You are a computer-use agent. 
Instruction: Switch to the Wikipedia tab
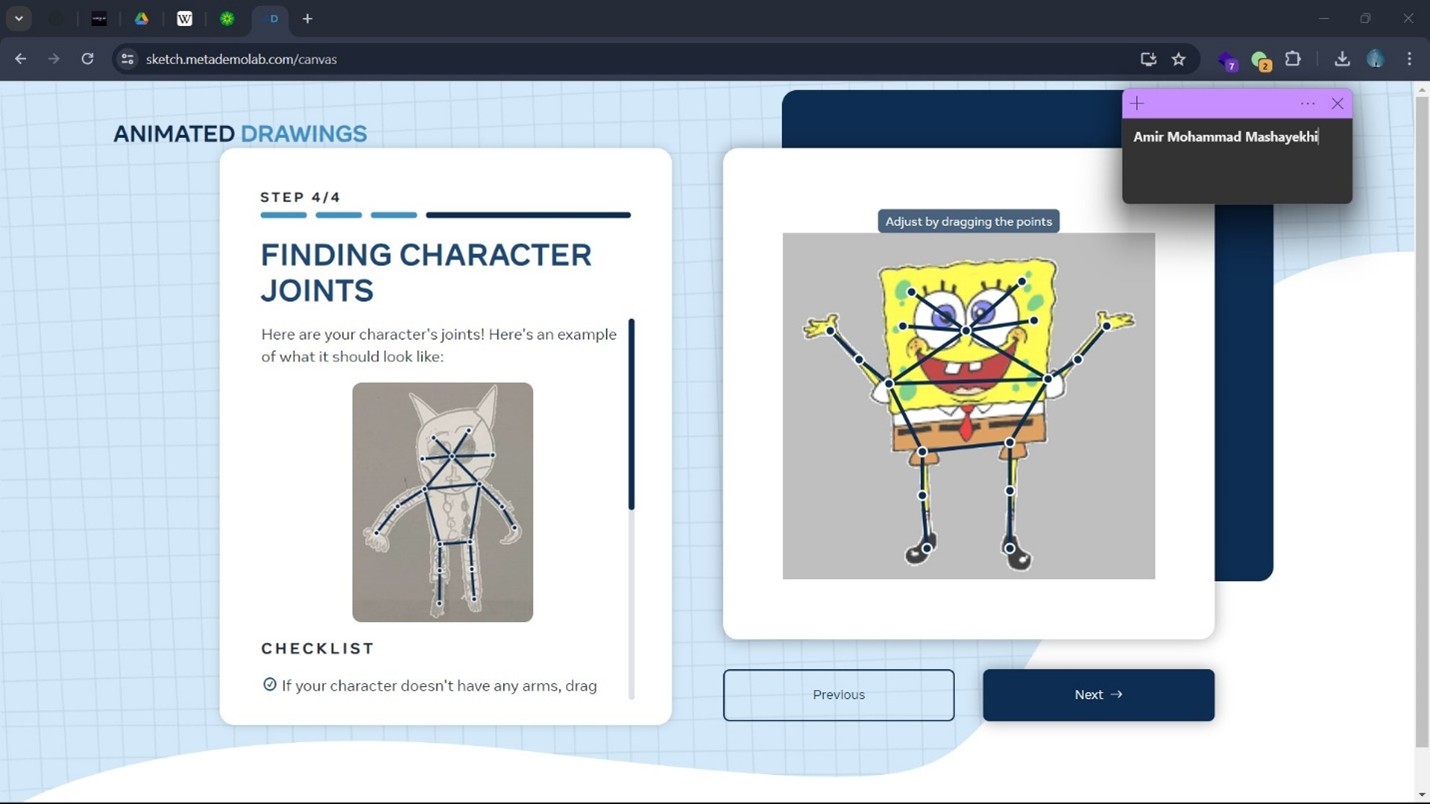pos(185,18)
